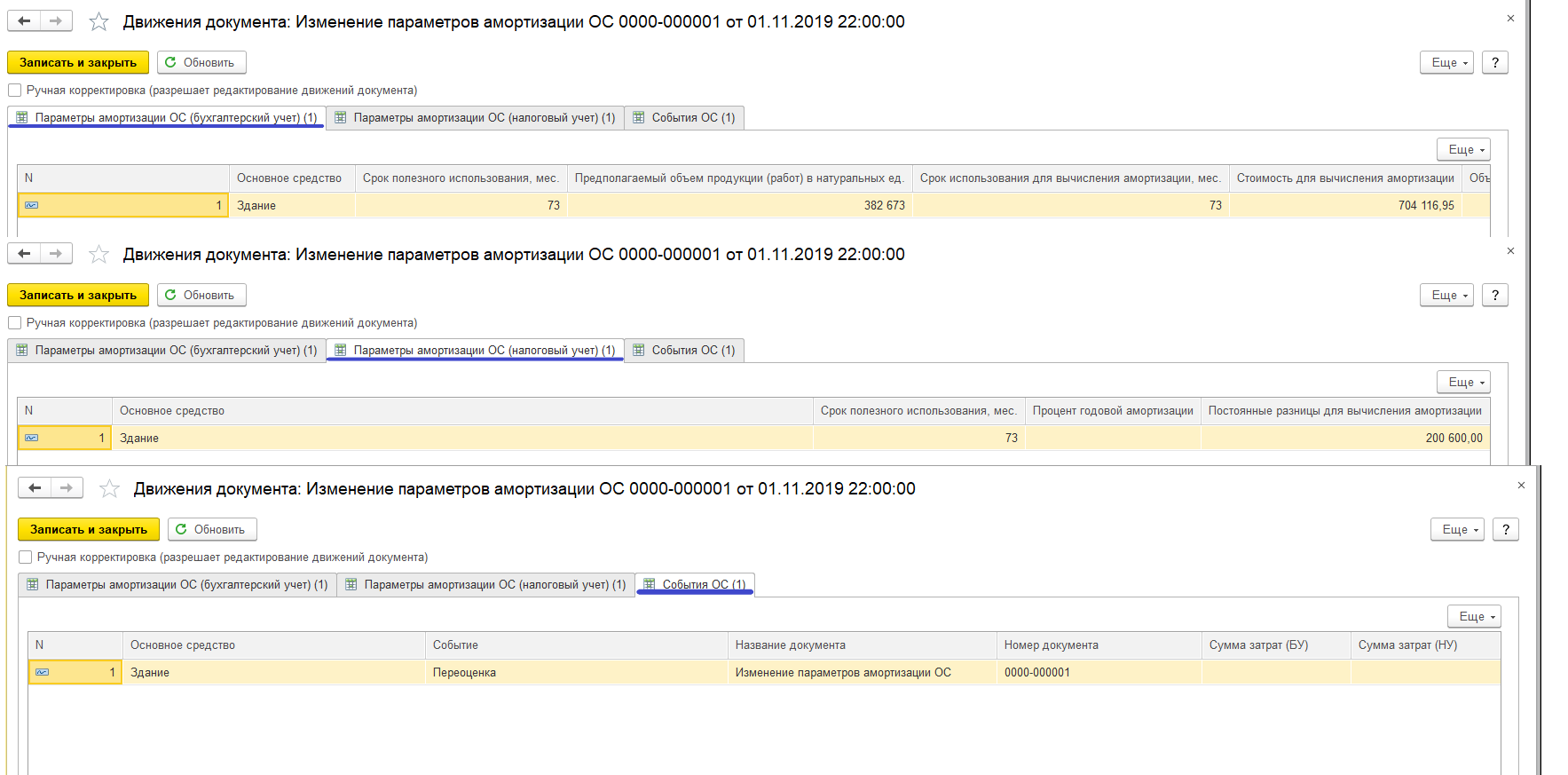Click forward arrow in middle window
This screenshot has width=1568, height=775.
(x=56, y=253)
